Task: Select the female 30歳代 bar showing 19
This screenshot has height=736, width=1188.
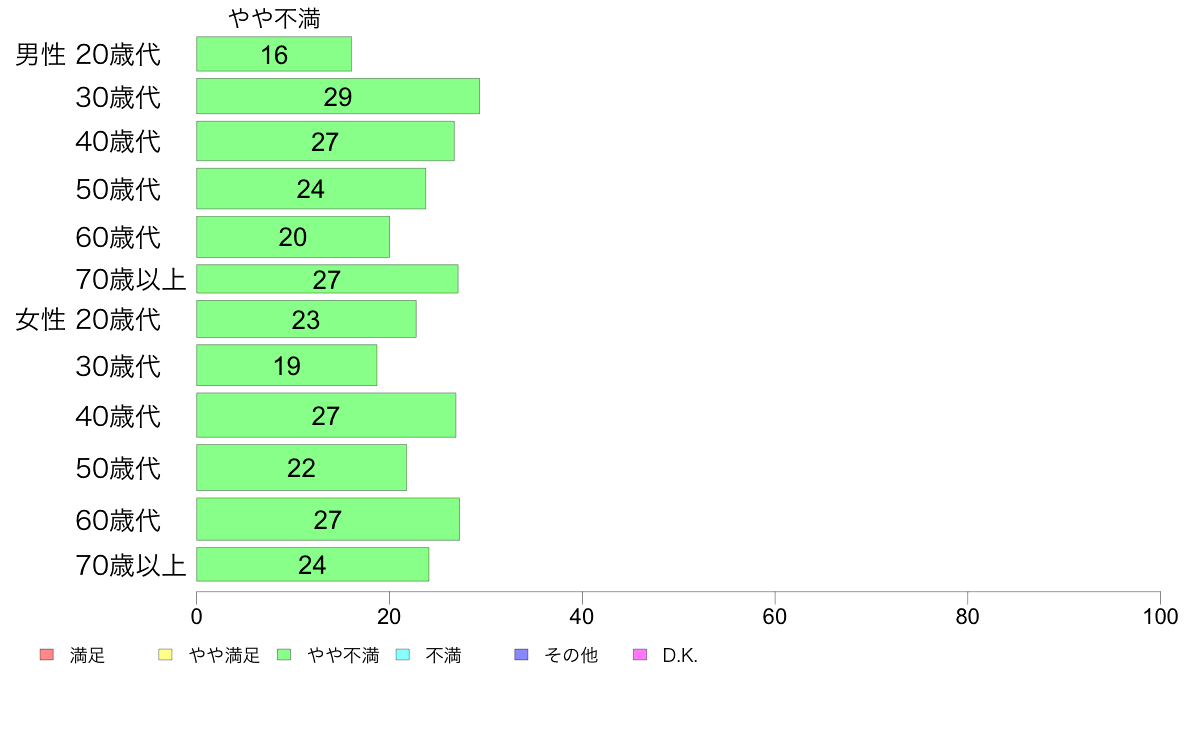Action: [x=286, y=365]
